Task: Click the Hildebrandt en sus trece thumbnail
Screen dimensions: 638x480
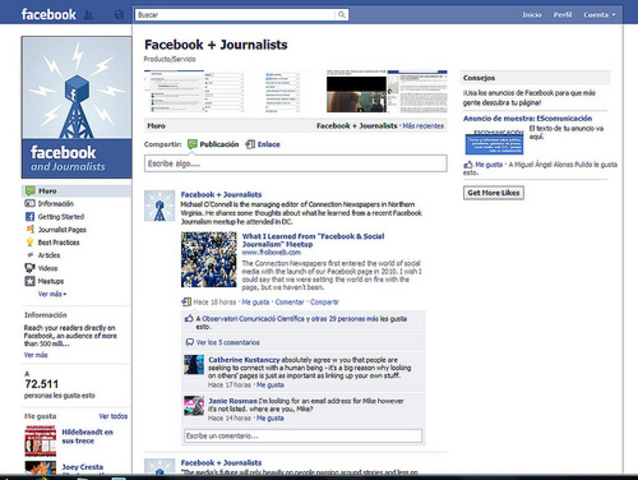Action: click(40, 441)
